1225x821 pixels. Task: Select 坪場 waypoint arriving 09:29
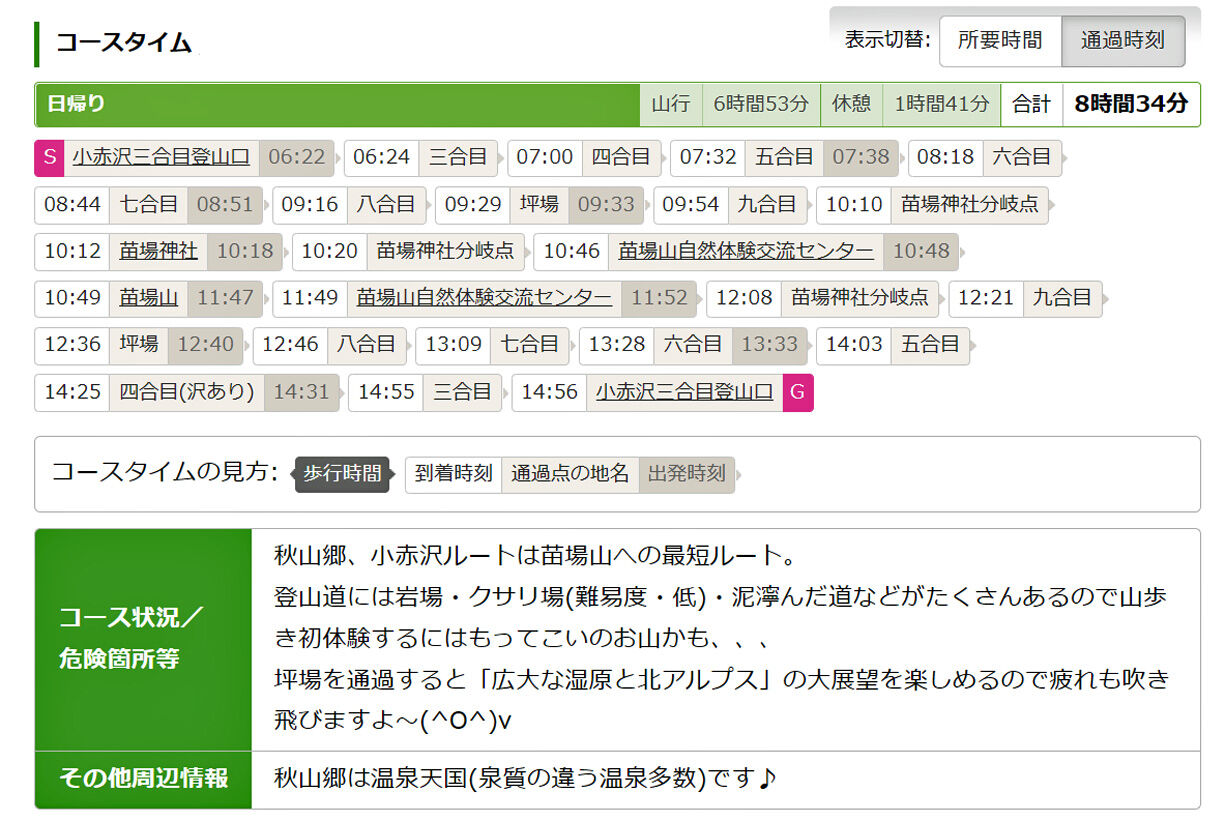click(x=540, y=204)
